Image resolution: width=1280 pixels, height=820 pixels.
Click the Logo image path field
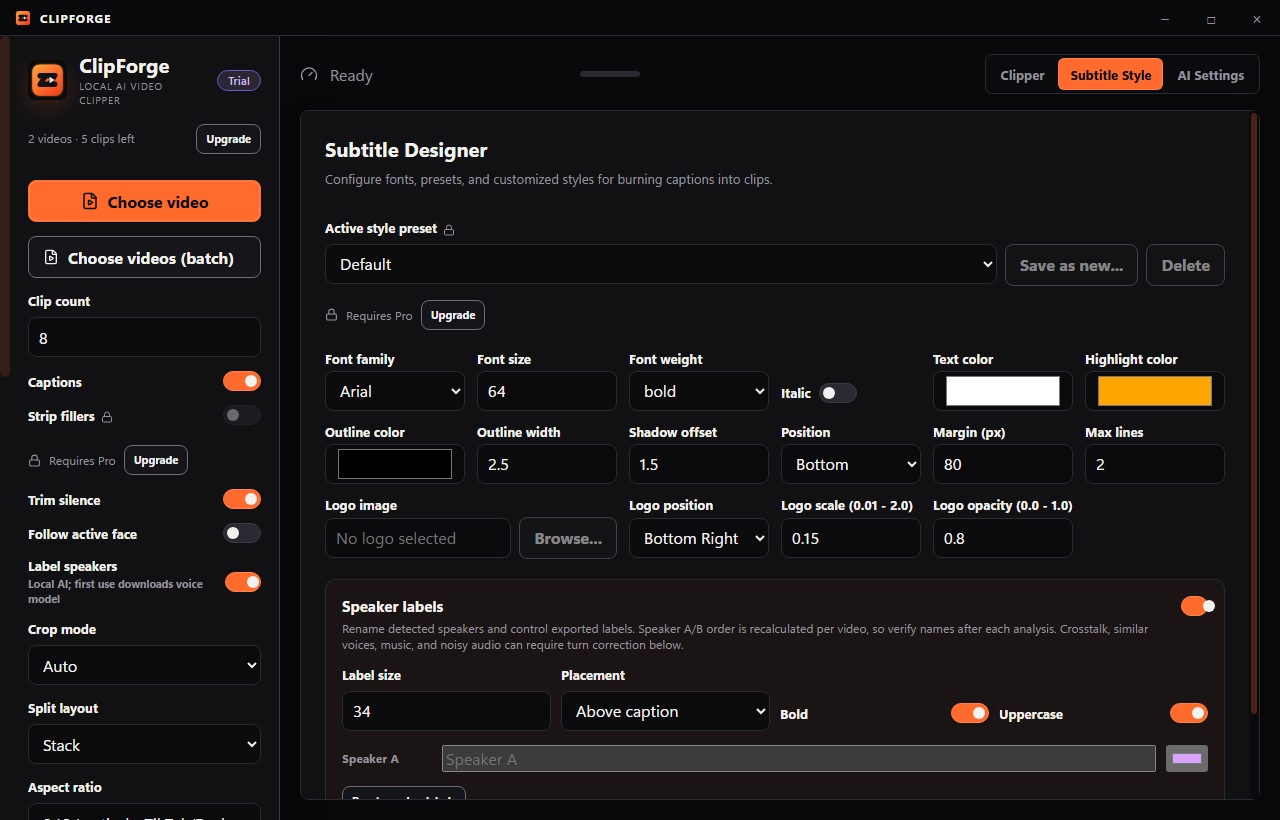(418, 538)
